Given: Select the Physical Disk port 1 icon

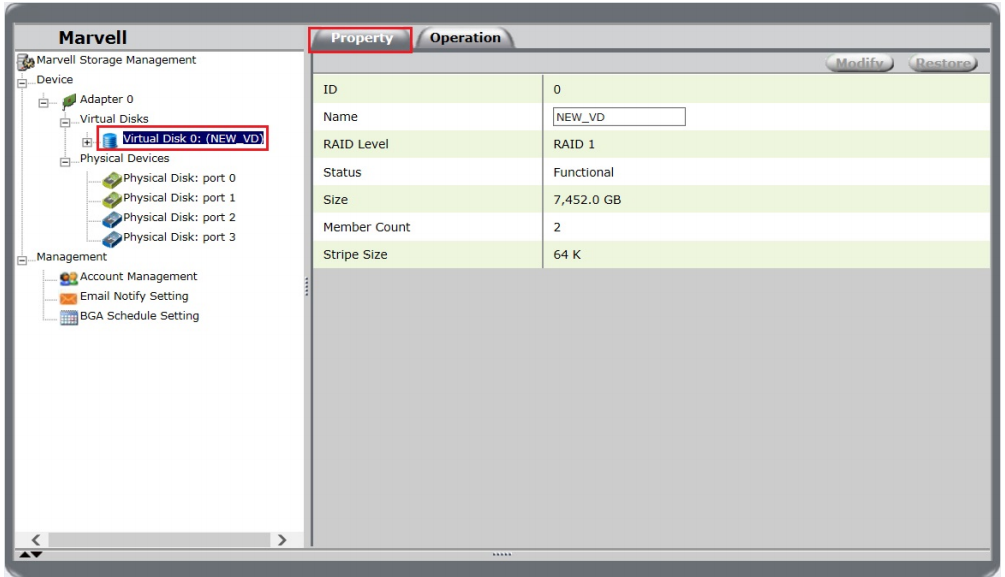Looking at the screenshot, I should [110, 198].
